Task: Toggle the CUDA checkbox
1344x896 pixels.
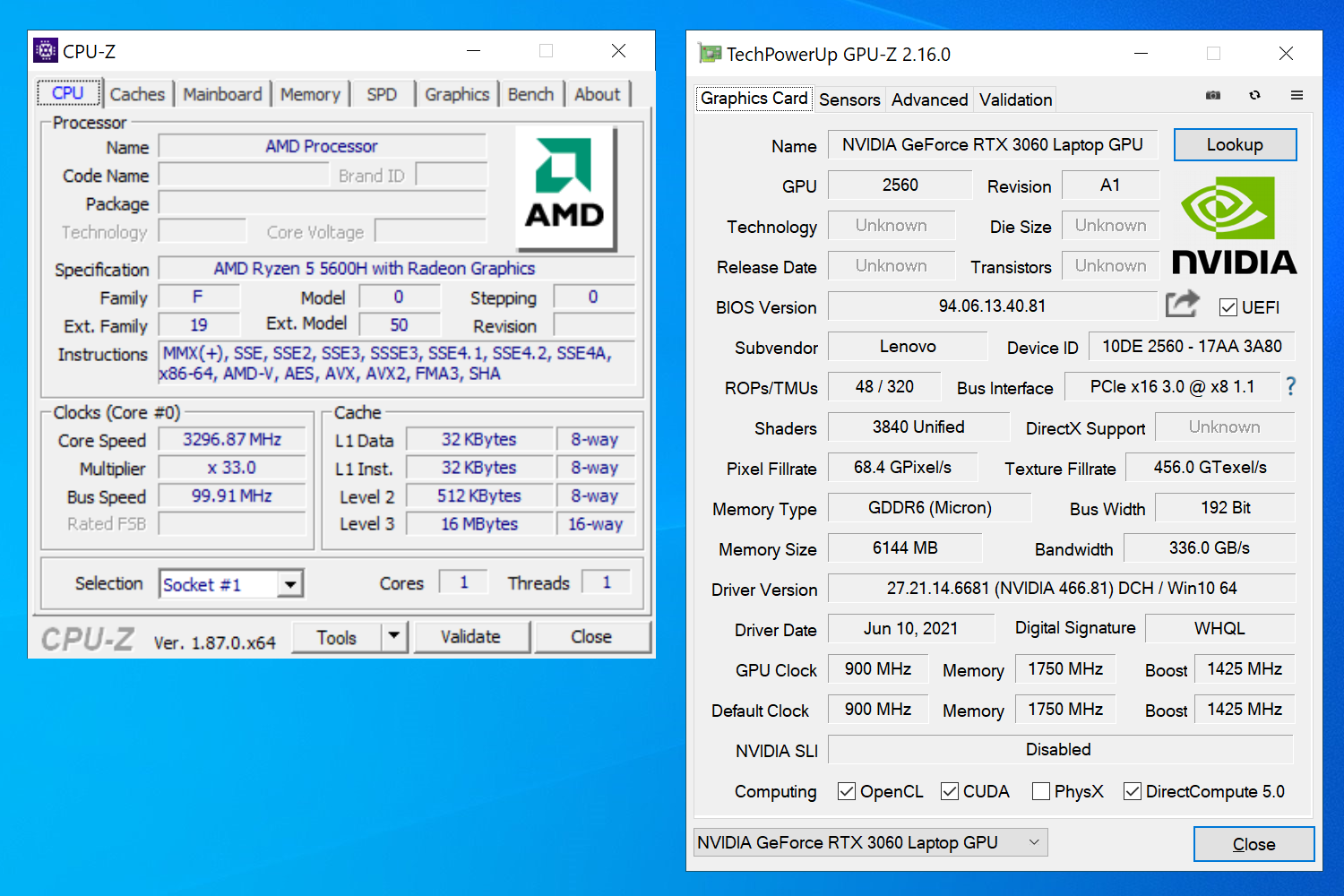Action: [x=950, y=791]
